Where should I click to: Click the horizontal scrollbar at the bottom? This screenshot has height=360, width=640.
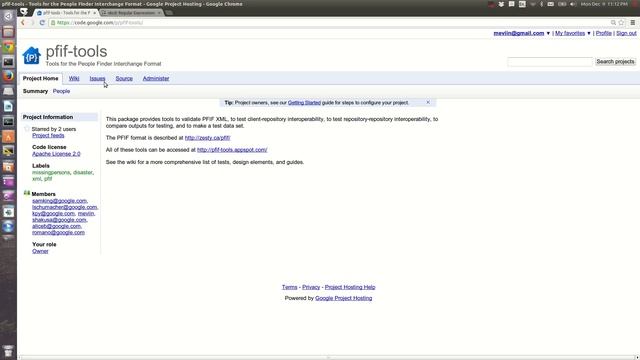tap(327, 358)
